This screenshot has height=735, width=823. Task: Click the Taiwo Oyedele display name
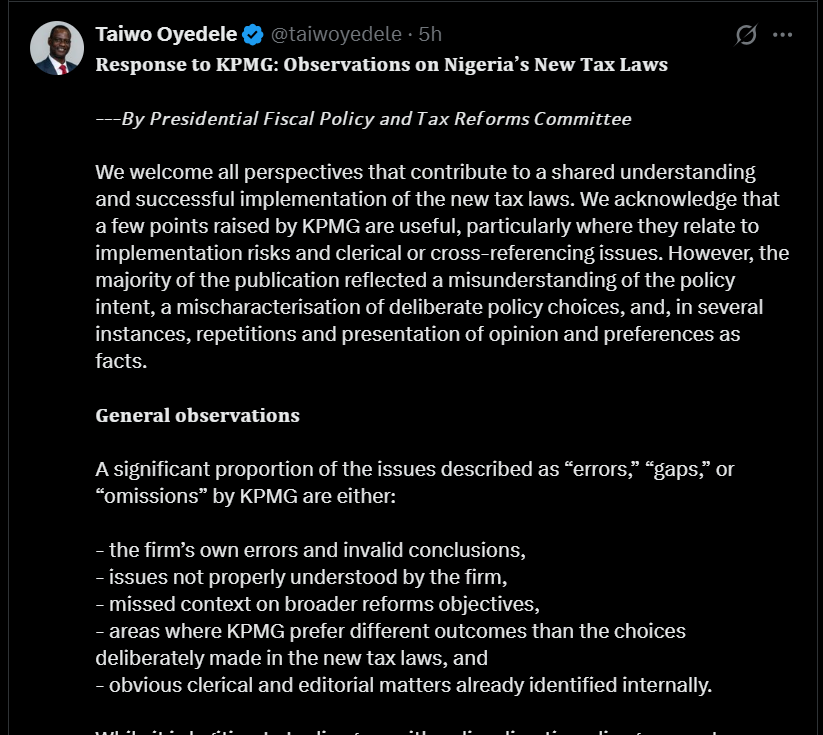166,34
